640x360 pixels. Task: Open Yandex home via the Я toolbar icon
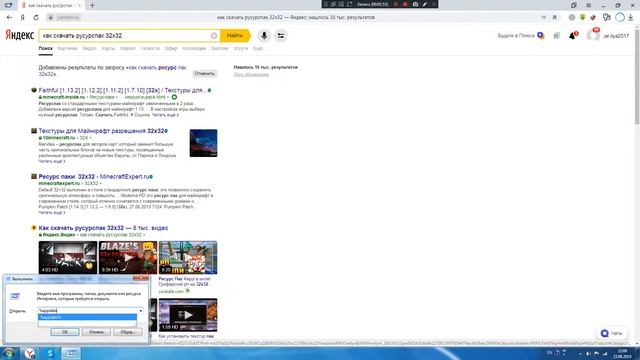click(22, 18)
